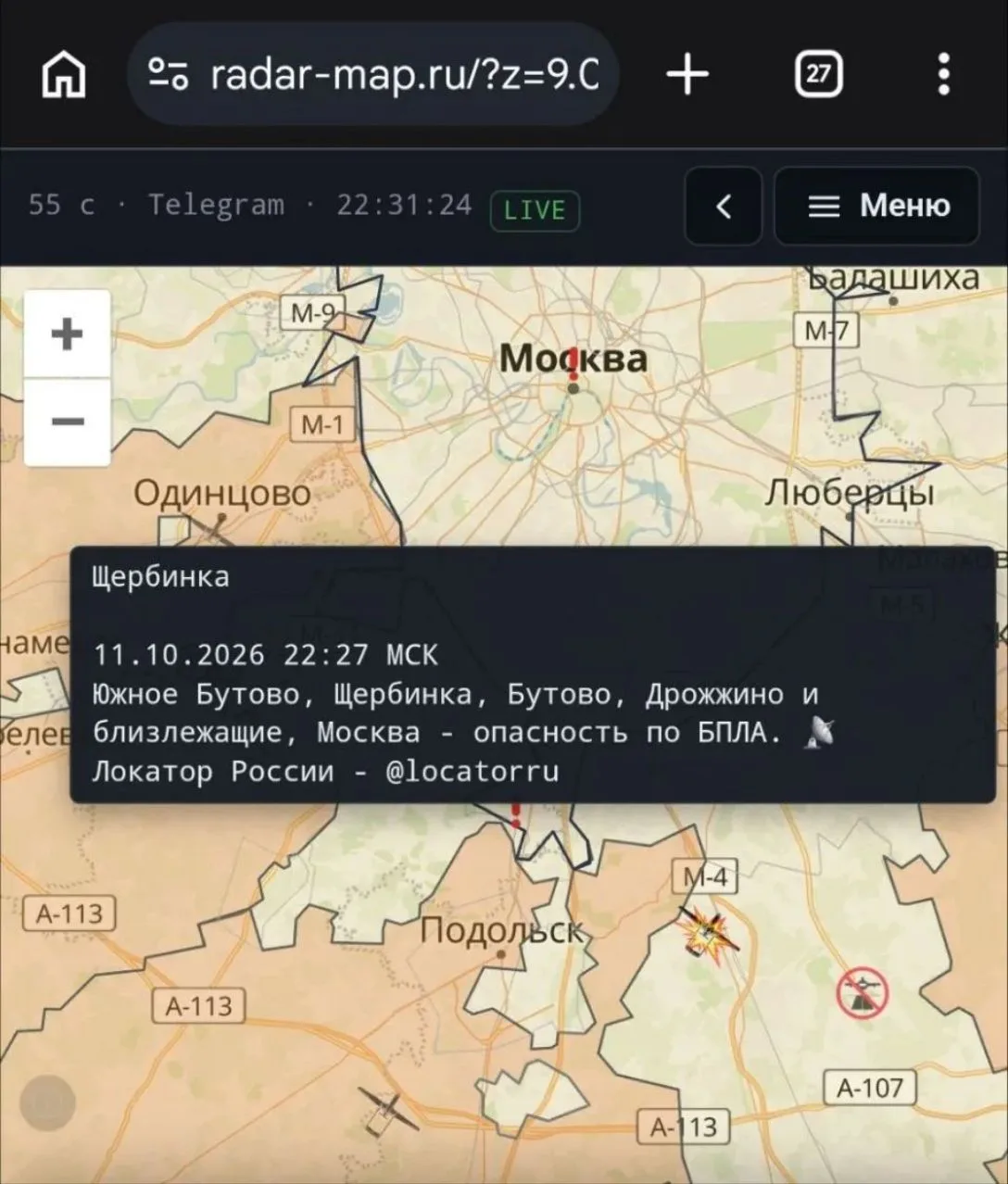Click the Telegram source label
This screenshot has width=1008, height=1184.
tap(216, 205)
